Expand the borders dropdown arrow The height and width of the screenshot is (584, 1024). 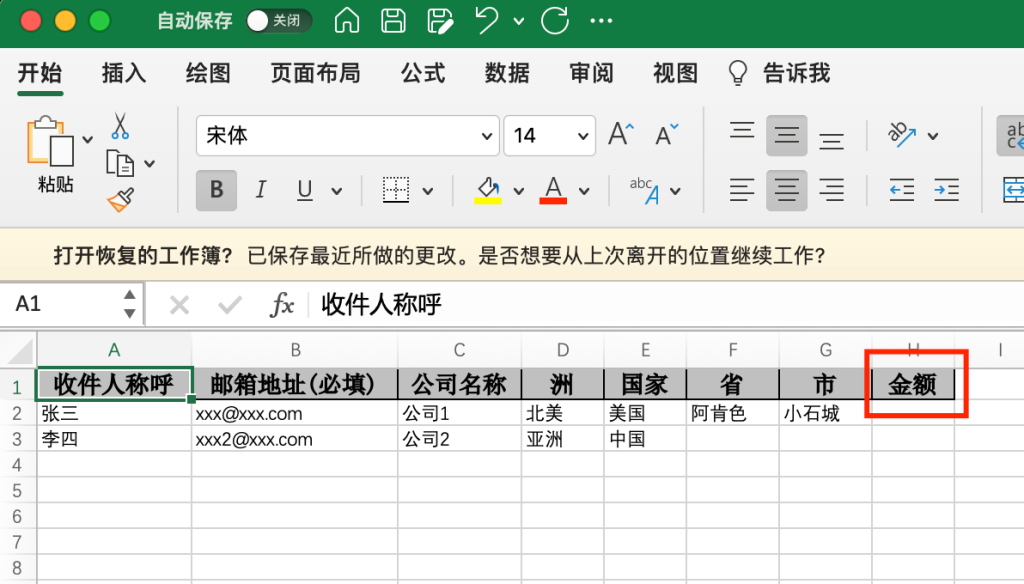point(428,190)
